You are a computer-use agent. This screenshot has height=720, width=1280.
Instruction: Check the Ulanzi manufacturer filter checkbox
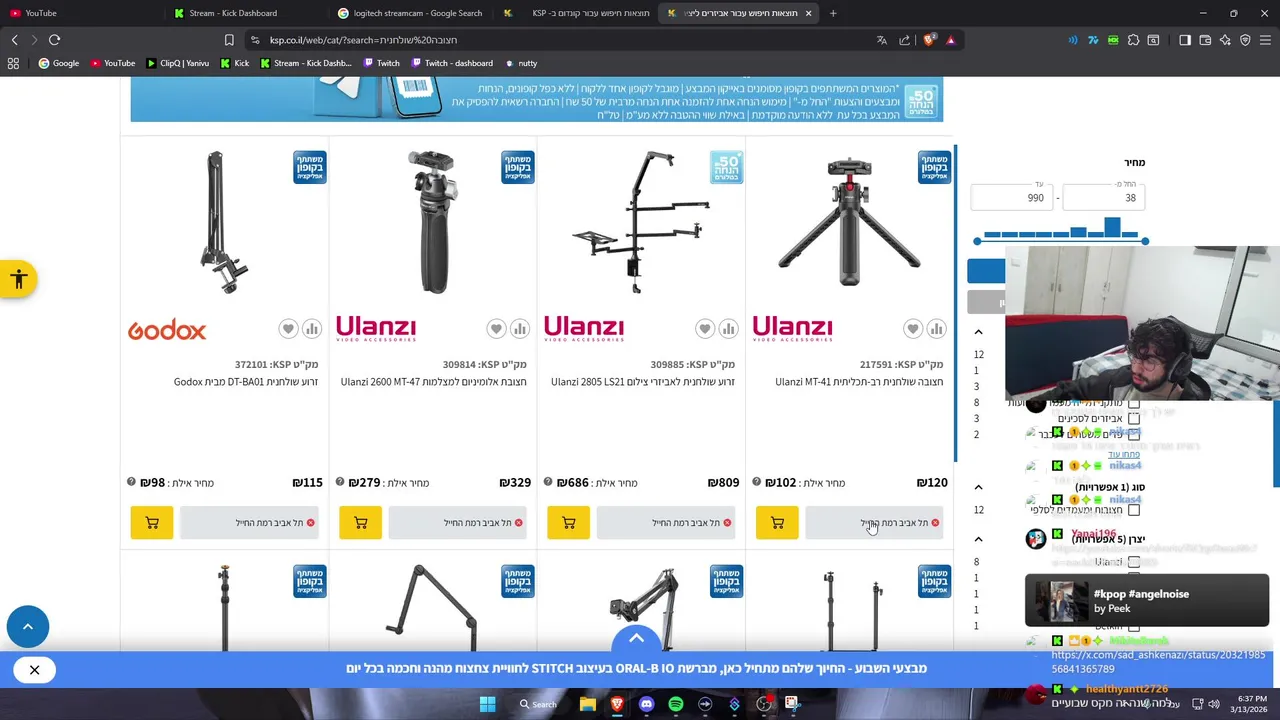coord(1134,562)
